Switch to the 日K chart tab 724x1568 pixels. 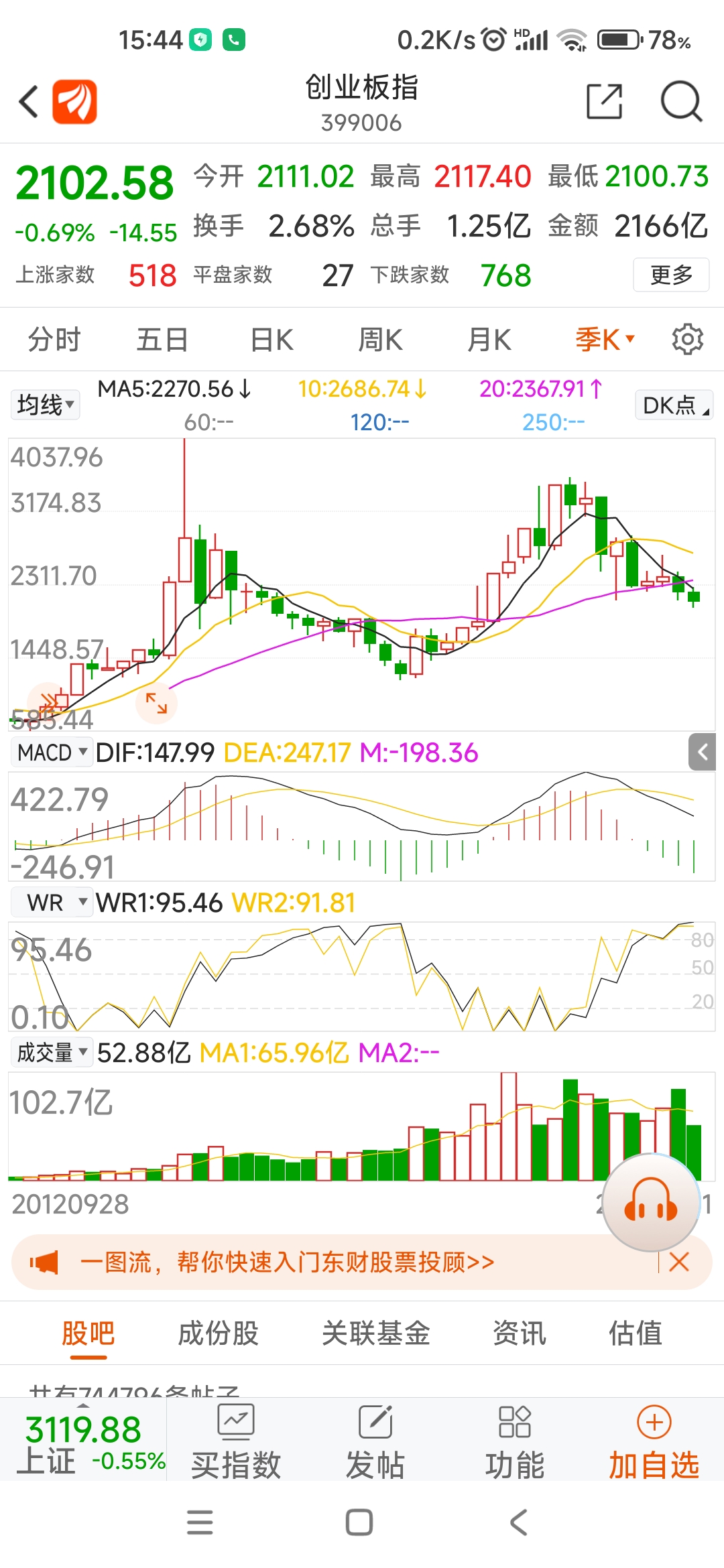(271, 340)
